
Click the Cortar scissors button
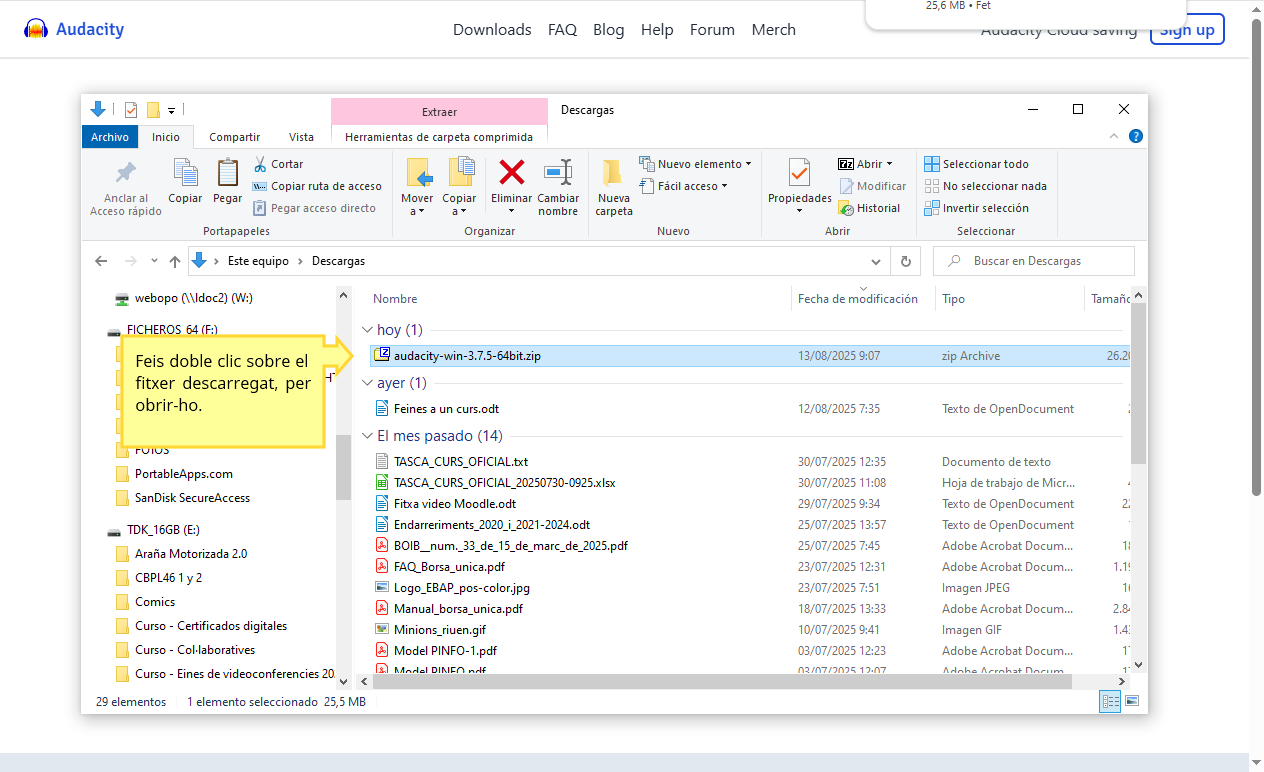coord(277,164)
